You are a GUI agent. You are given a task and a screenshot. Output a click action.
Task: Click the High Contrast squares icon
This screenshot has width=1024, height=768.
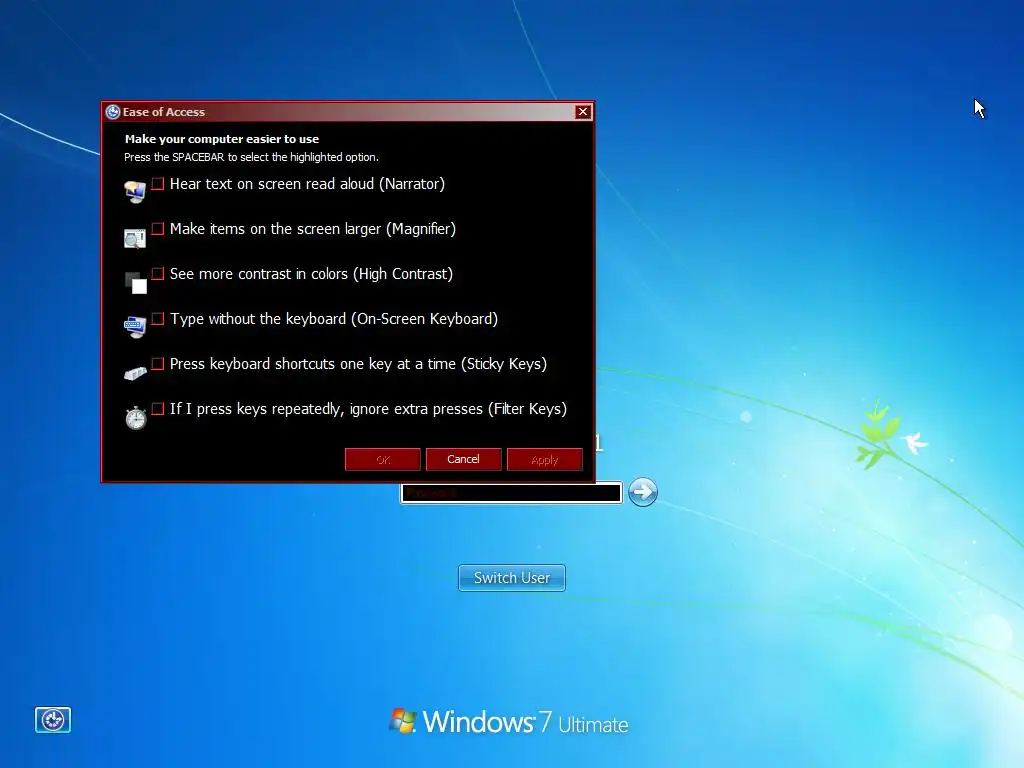[136, 283]
